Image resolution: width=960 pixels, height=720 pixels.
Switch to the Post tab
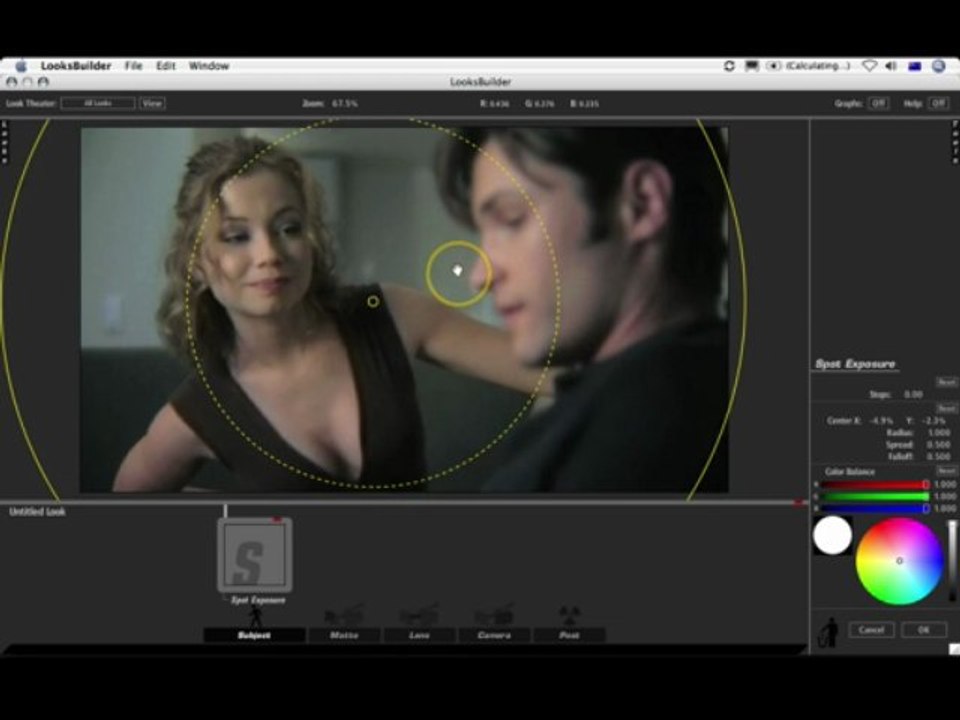coord(569,635)
